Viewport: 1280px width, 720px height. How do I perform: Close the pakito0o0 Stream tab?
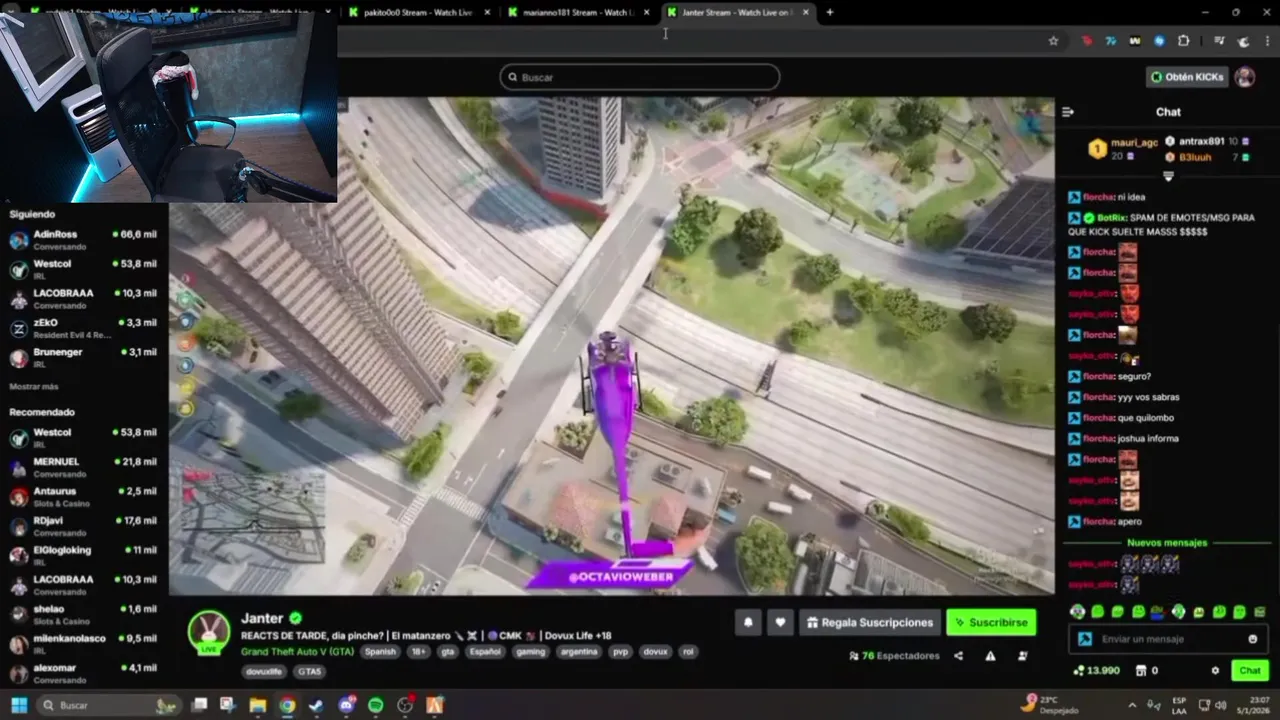click(x=487, y=12)
